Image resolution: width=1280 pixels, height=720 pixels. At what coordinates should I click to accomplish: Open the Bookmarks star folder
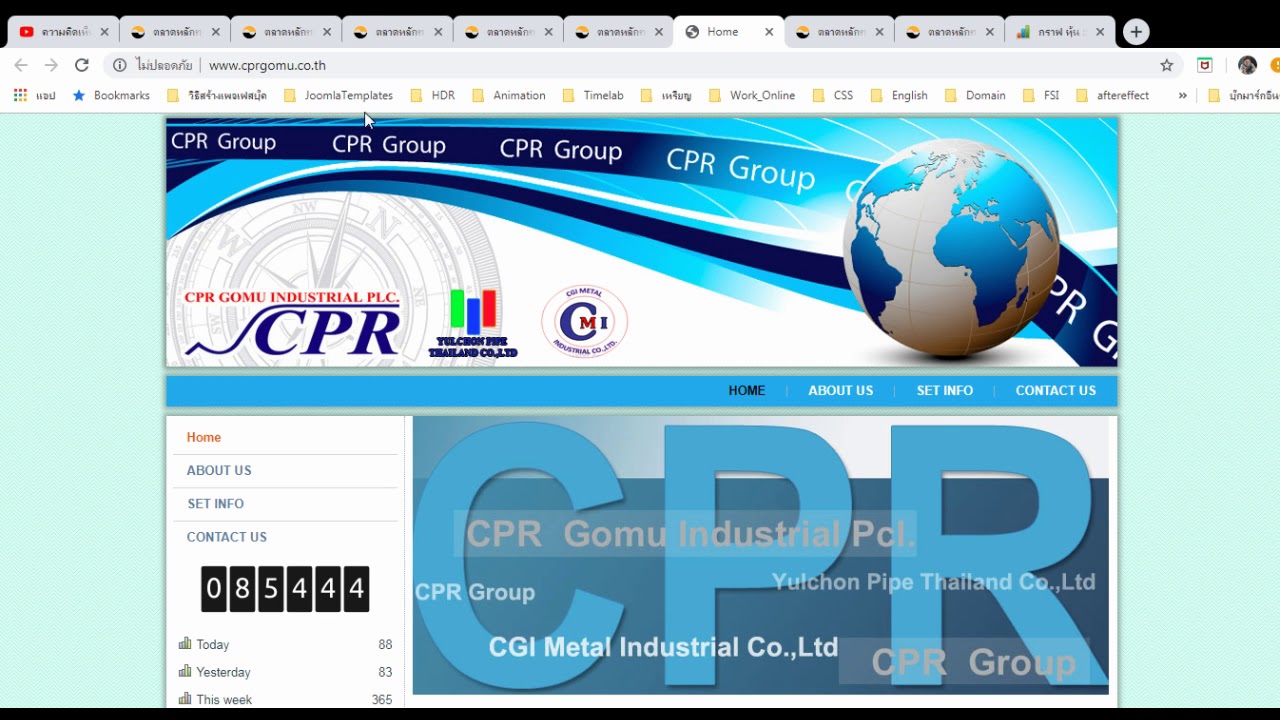point(111,95)
